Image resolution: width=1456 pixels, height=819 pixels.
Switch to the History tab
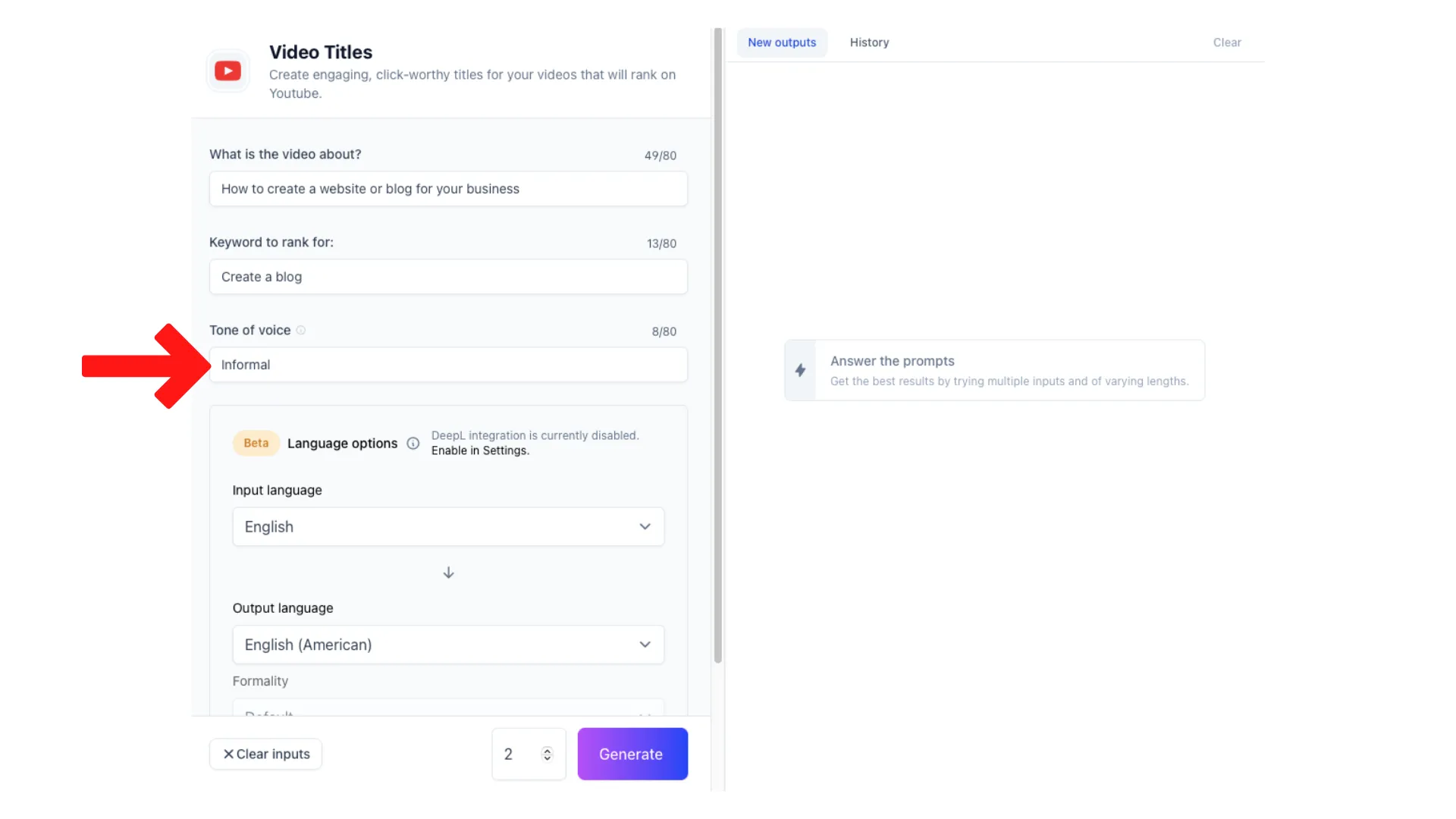click(869, 42)
